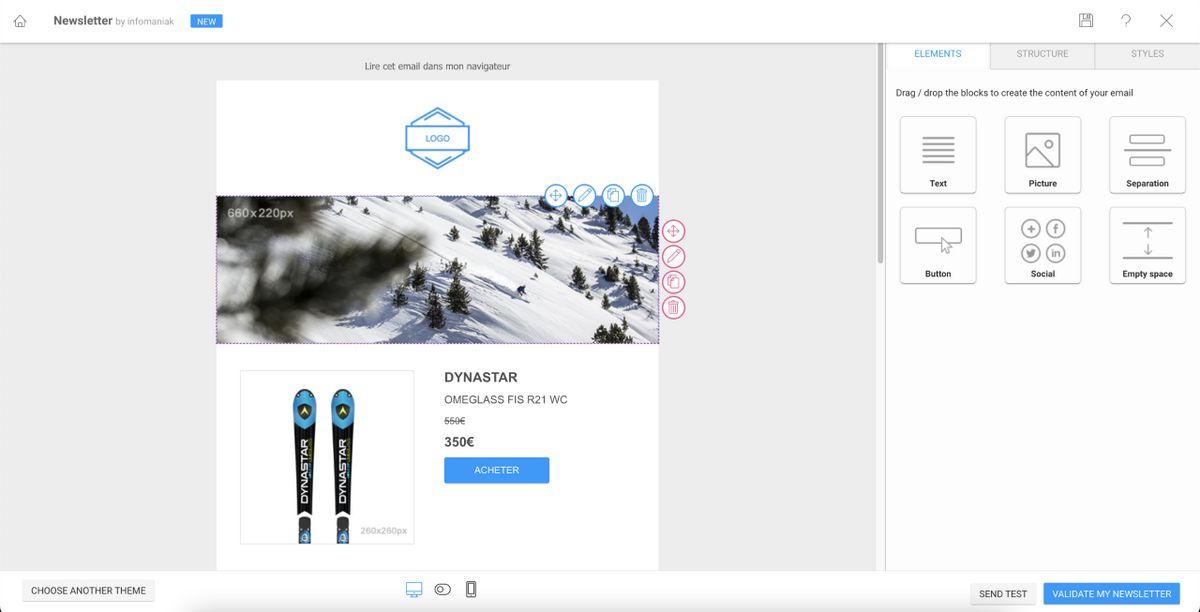Select the Social block element
Image resolution: width=1200 pixels, height=612 pixels.
1043,245
